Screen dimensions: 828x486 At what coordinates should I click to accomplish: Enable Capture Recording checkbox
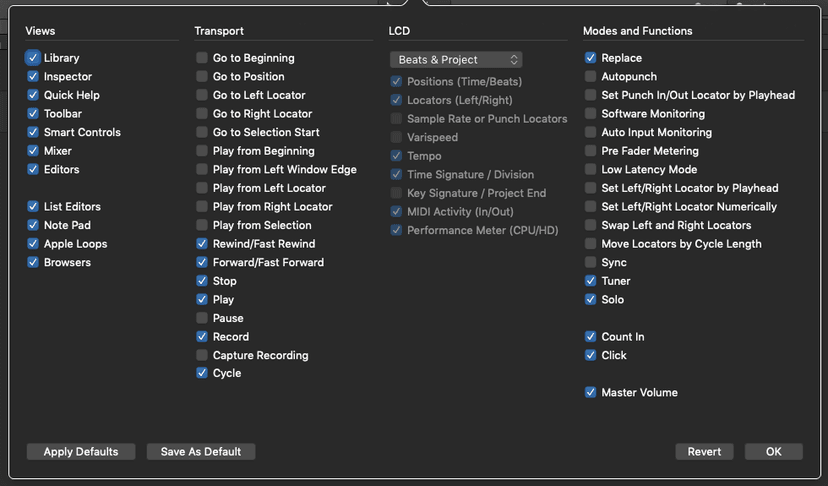click(202, 355)
